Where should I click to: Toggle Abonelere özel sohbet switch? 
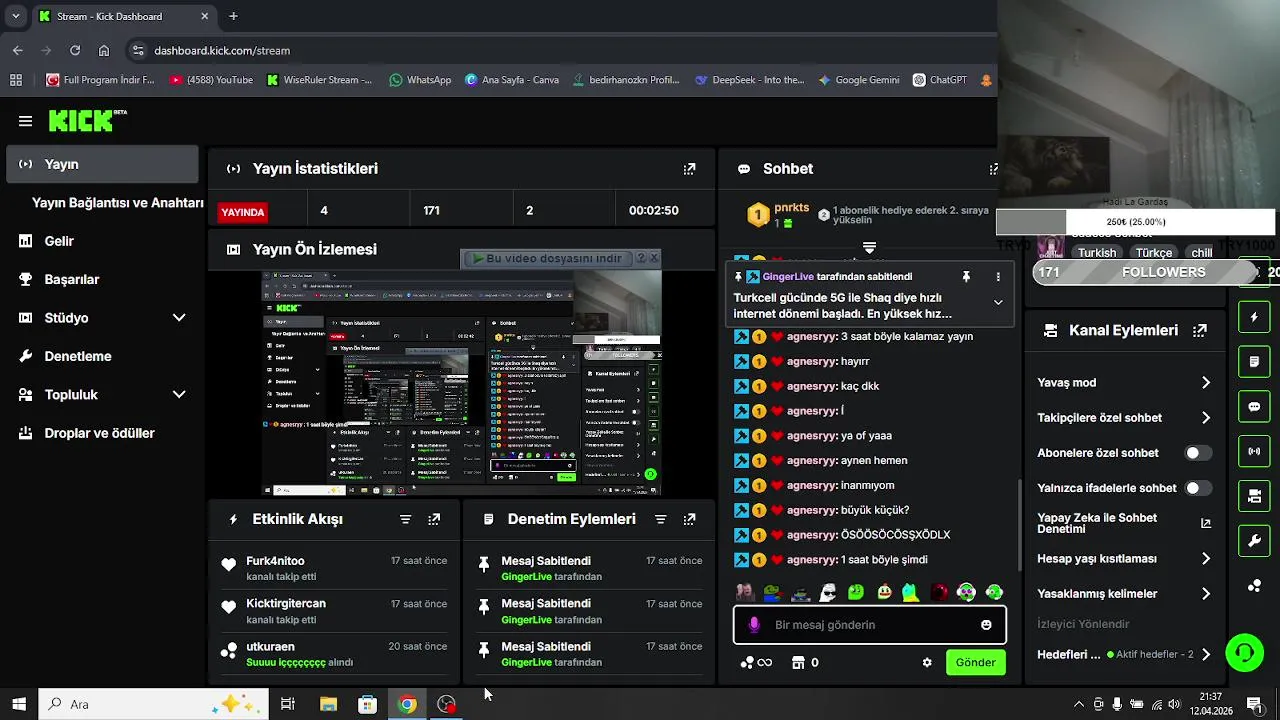point(1198,453)
